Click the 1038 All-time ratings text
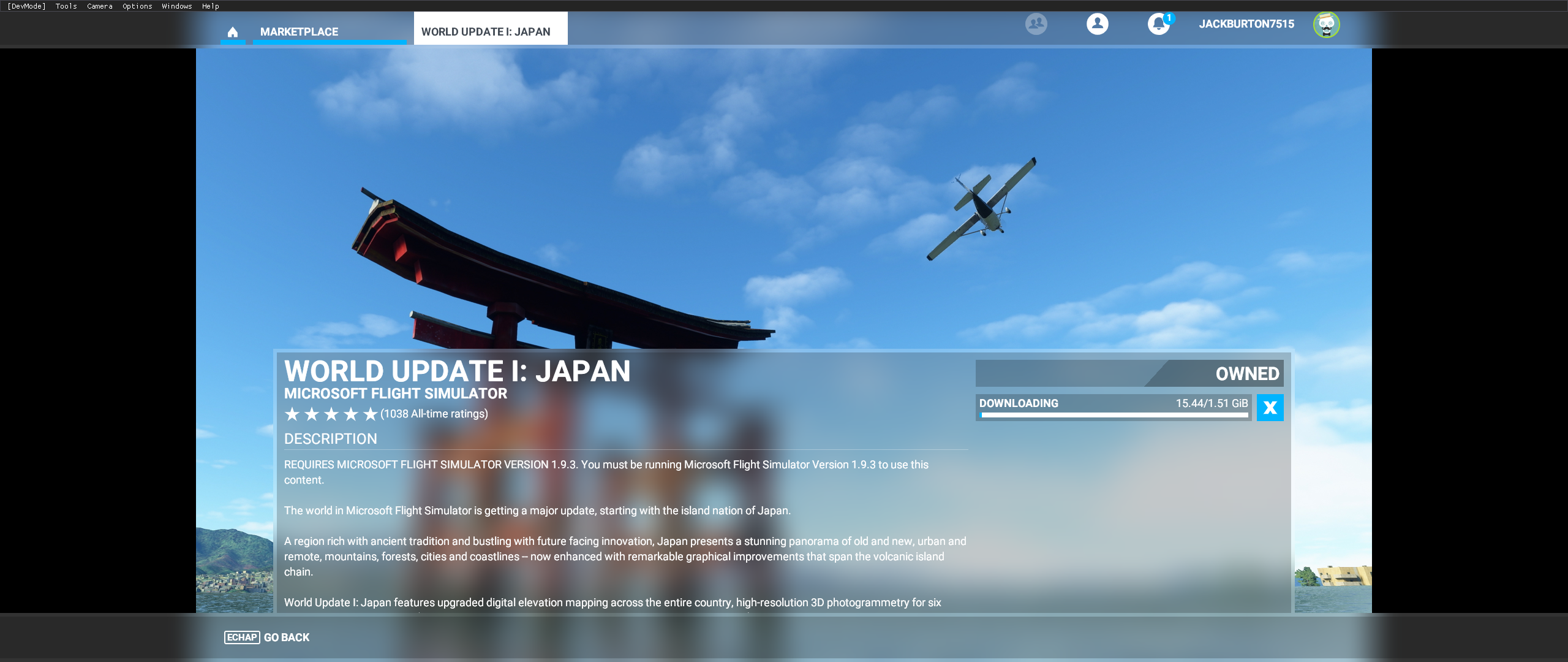The height and width of the screenshot is (662, 1568). coord(434,414)
